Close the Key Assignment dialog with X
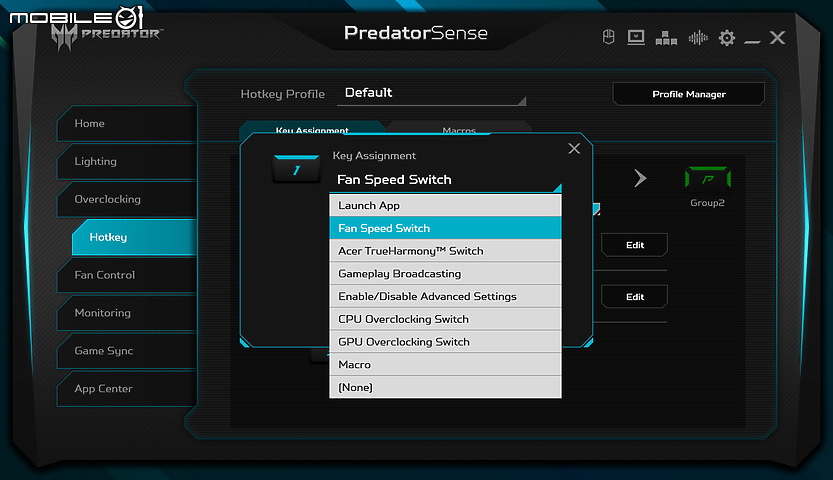 tap(574, 149)
